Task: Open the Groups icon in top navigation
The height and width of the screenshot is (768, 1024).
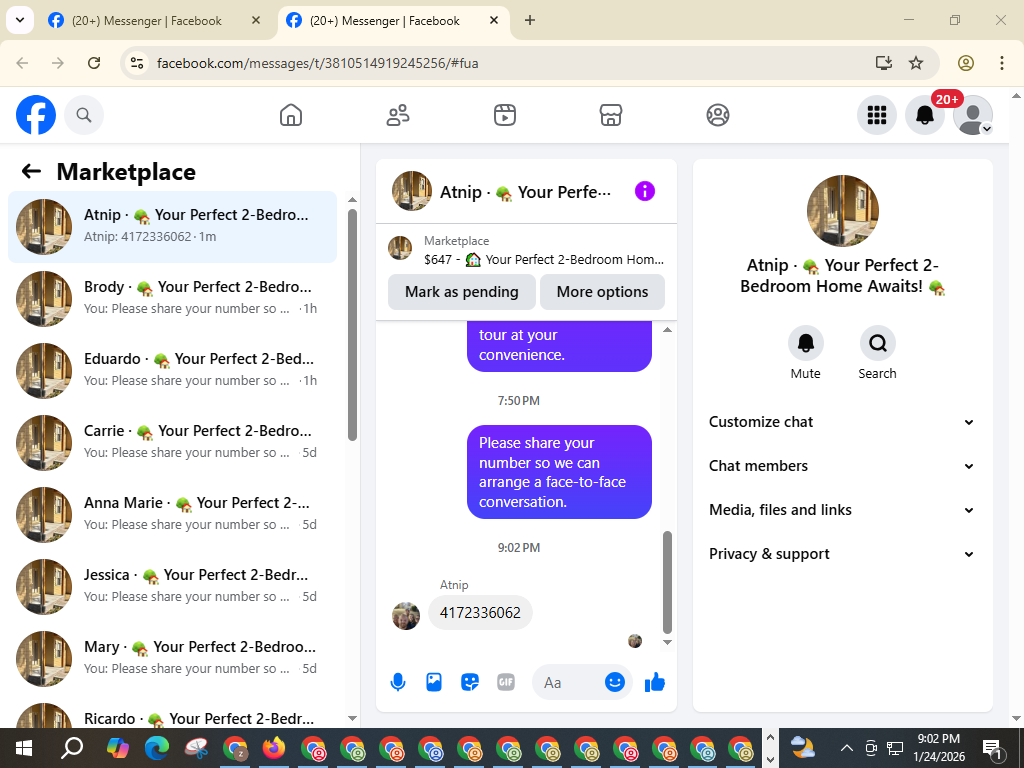Action: 718,115
